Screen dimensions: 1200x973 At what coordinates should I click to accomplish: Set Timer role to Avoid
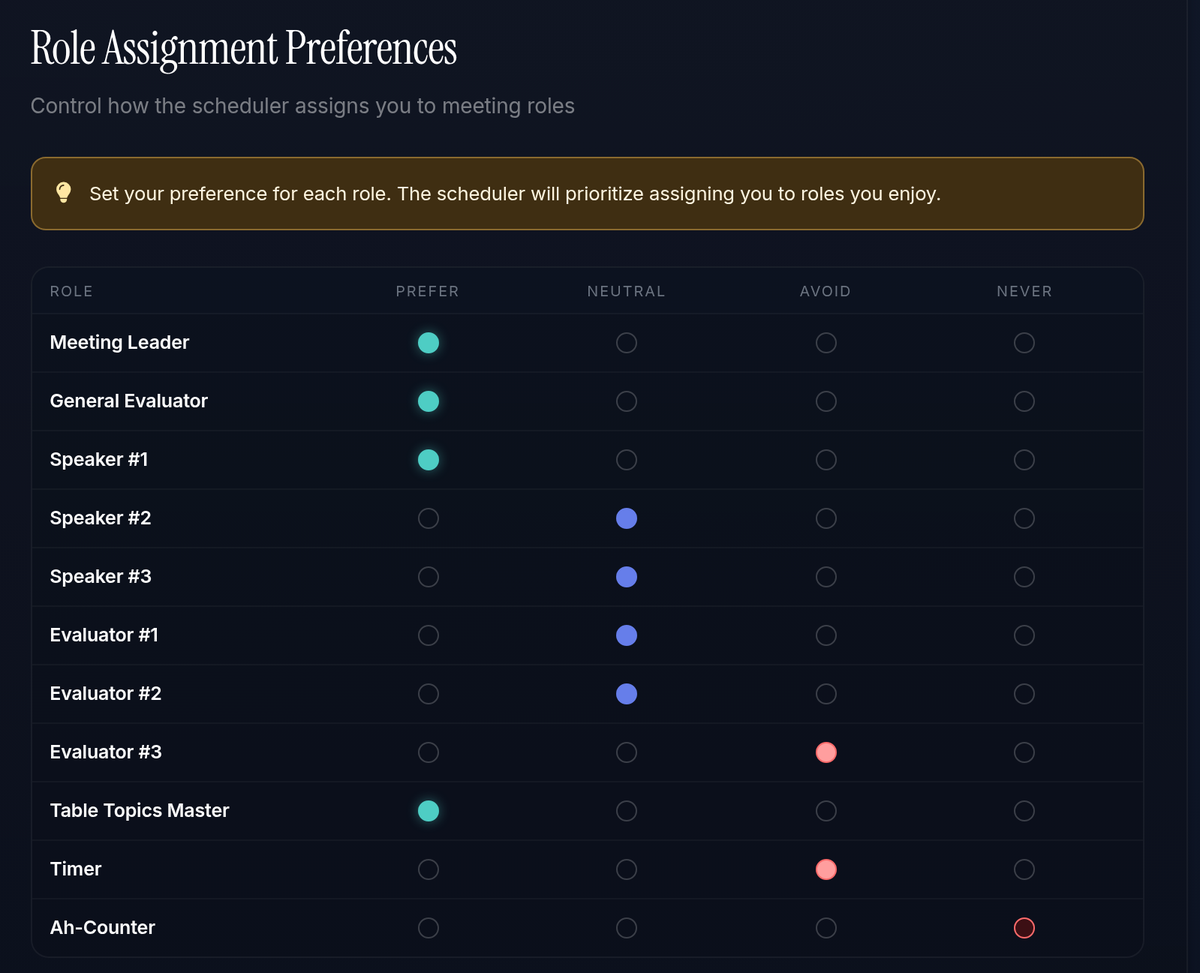(x=826, y=869)
